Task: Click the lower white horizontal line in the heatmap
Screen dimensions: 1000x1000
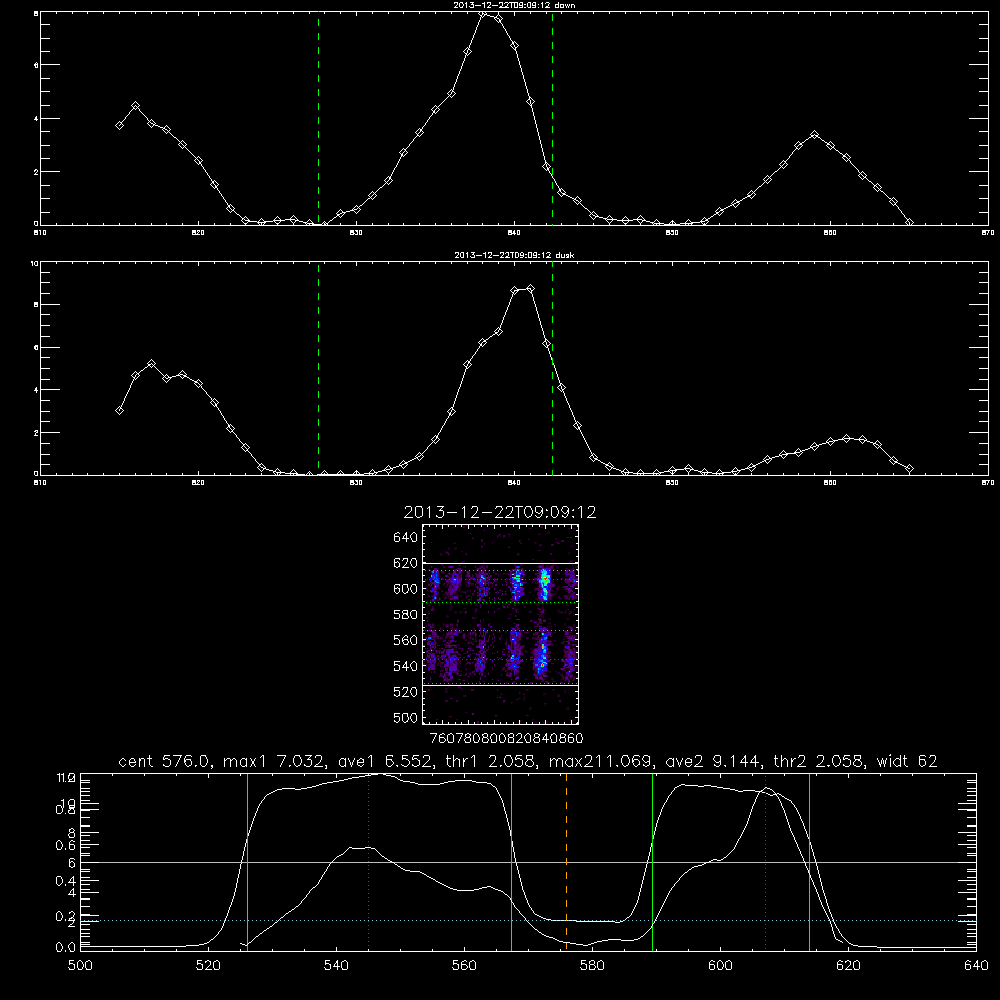Action: click(501, 685)
